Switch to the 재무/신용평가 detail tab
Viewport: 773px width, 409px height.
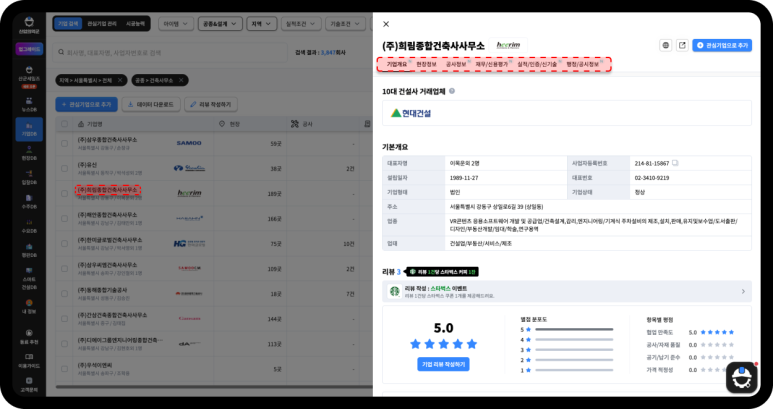point(492,64)
